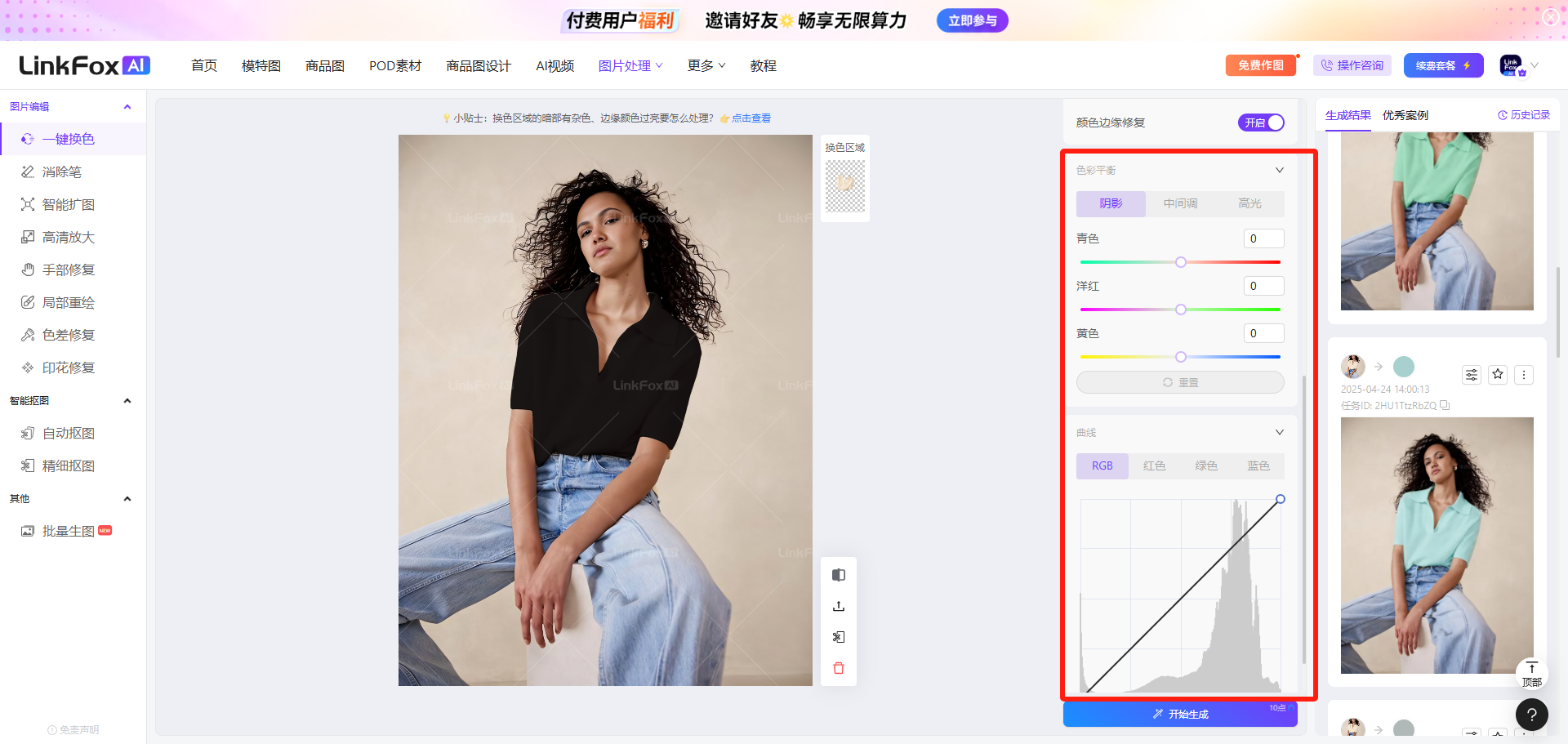Collapse the 曲线 curves panel
1568x744 pixels.
point(1280,432)
